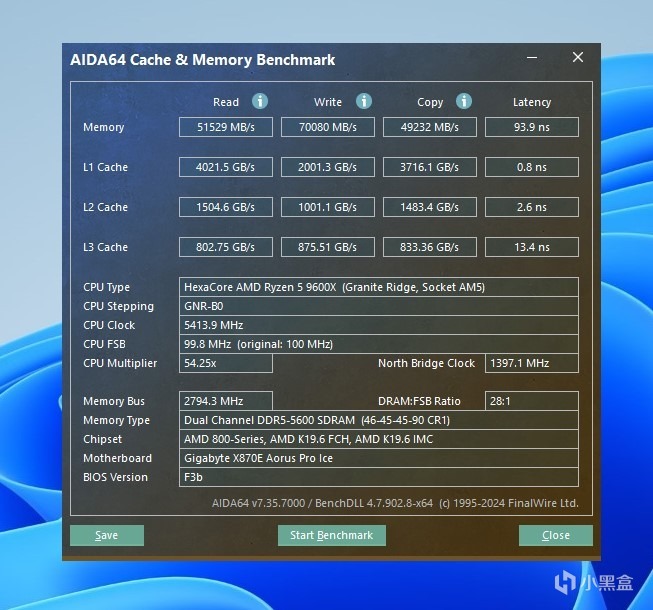
Task: Click CPU Stepping field GNR-B0
Action: coord(379,306)
